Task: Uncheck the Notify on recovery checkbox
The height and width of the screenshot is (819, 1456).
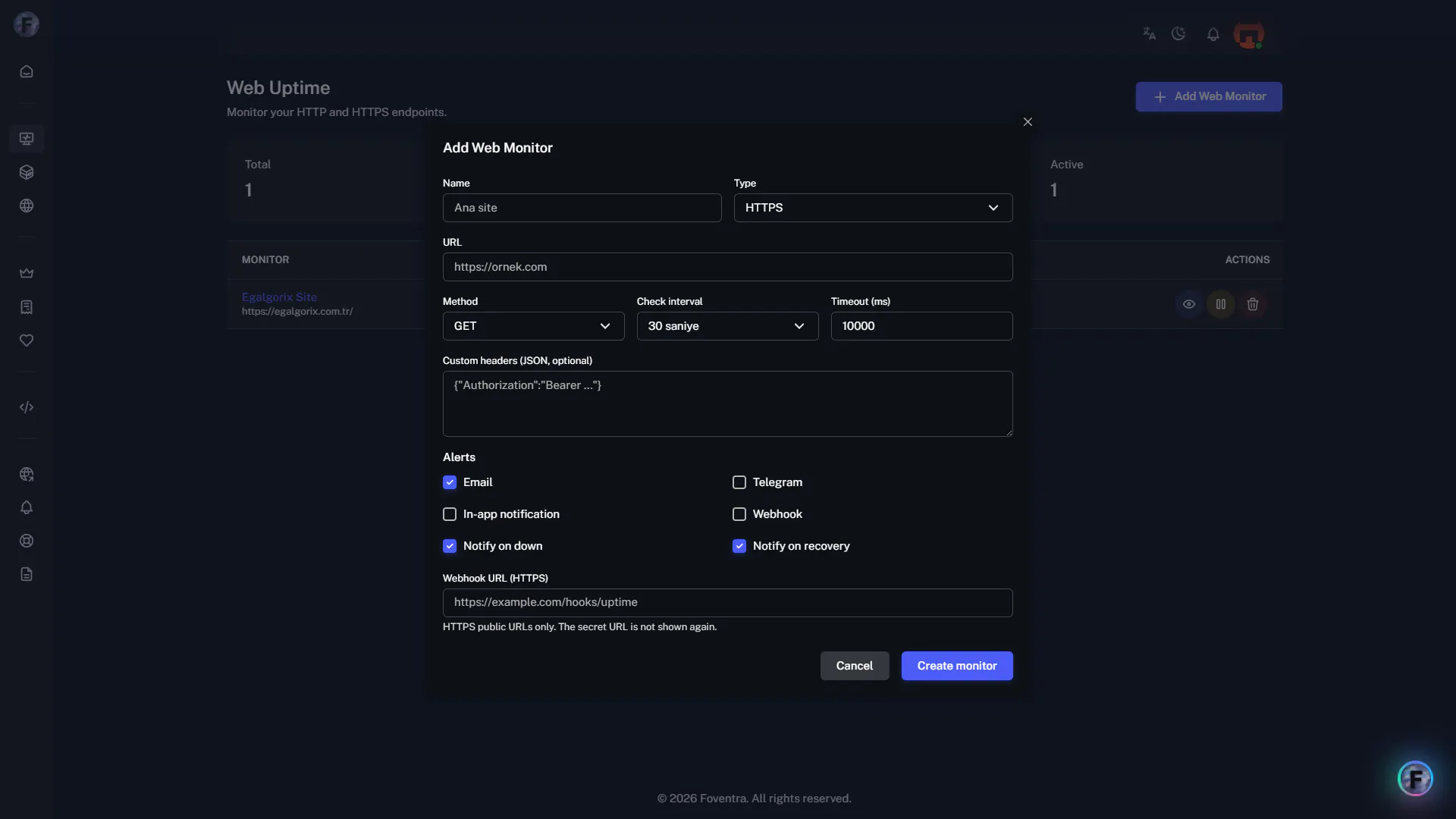Action: tap(739, 546)
